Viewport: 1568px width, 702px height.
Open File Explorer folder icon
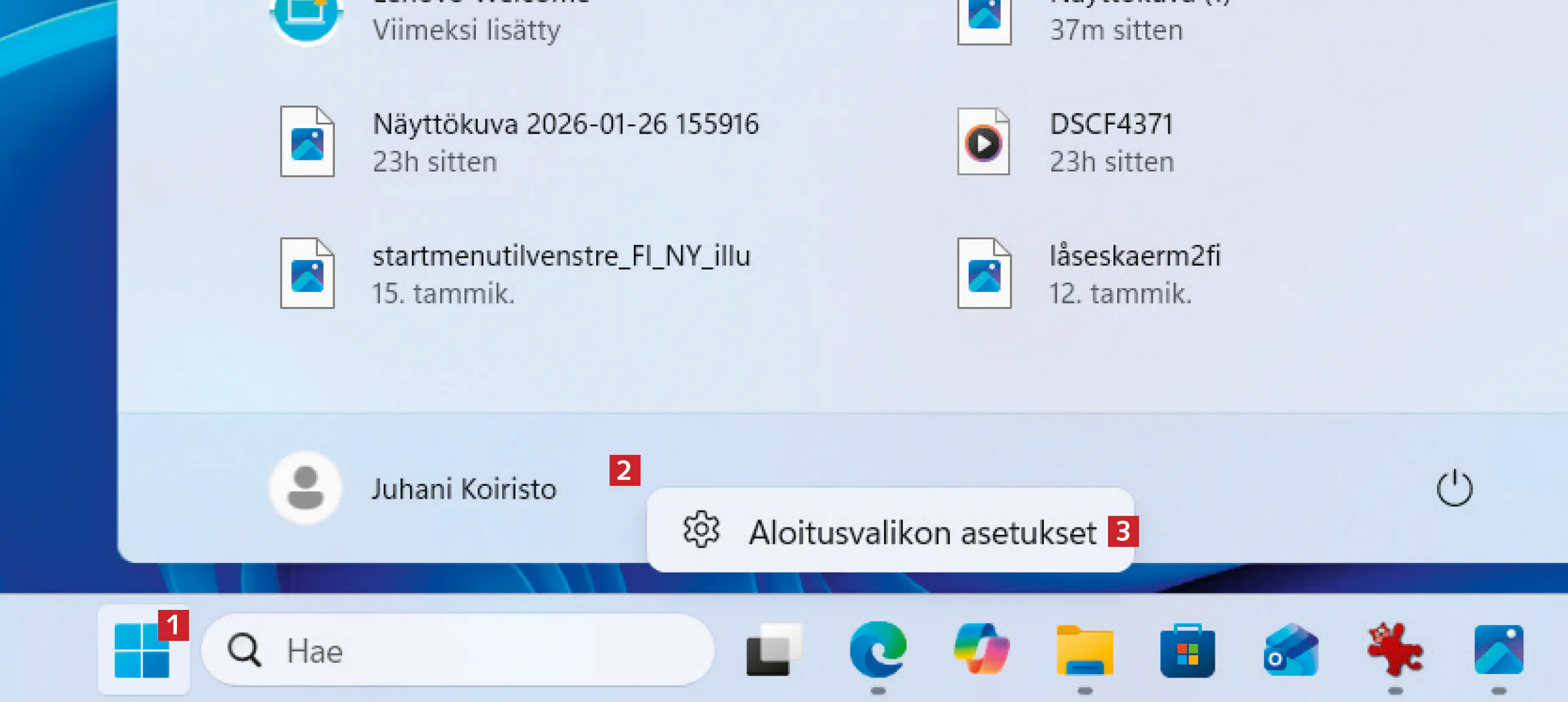(1084, 651)
